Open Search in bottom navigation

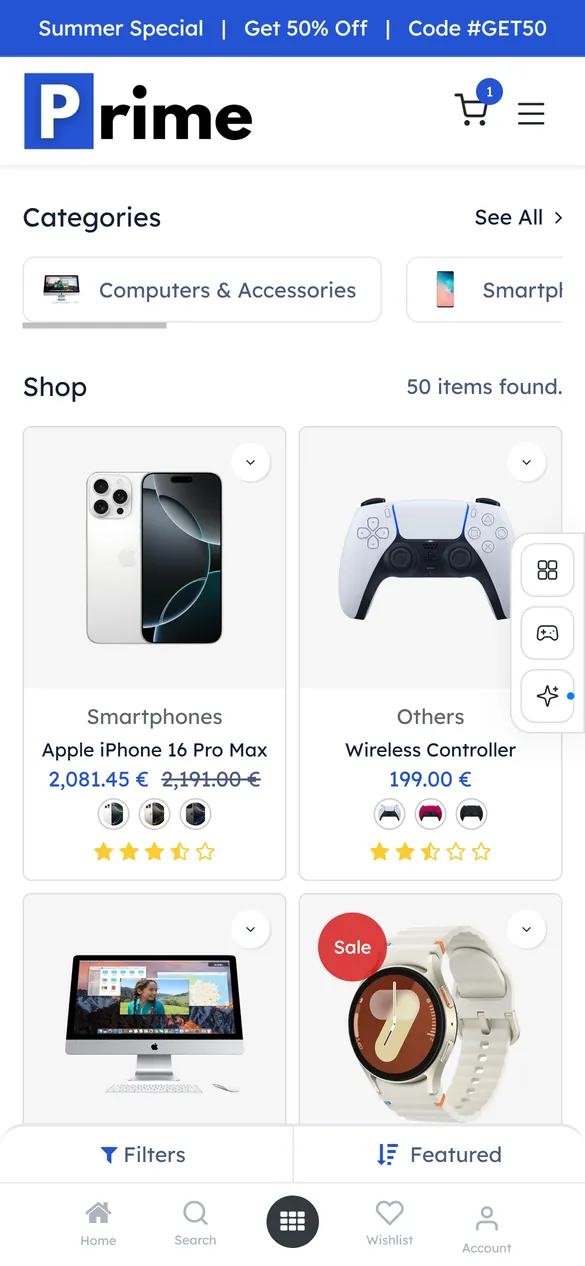point(195,1223)
